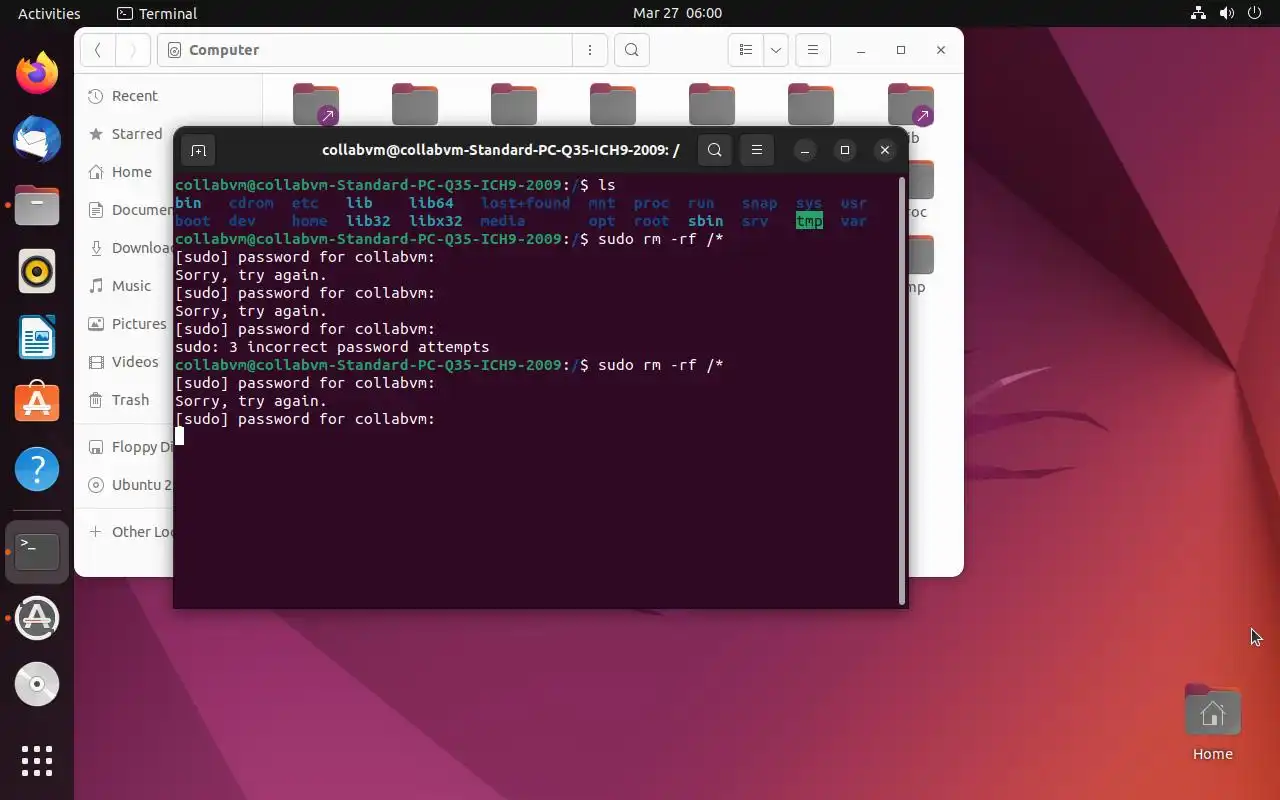The height and width of the screenshot is (800, 1280).
Task: Launch LibreOffice Writer from the dock
Action: click(x=37, y=337)
